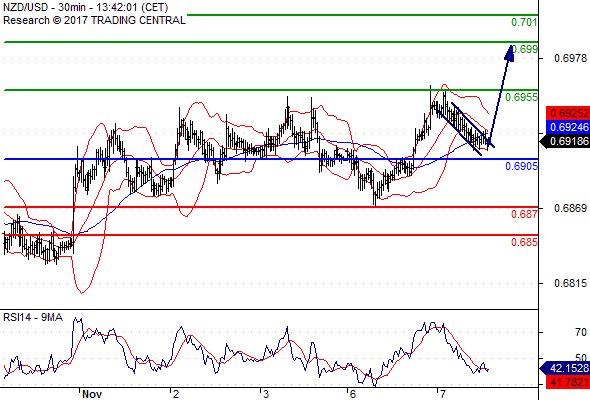The height and width of the screenshot is (400, 590).
Task: Click the RSI 70 level axis label
Action: click(581, 332)
